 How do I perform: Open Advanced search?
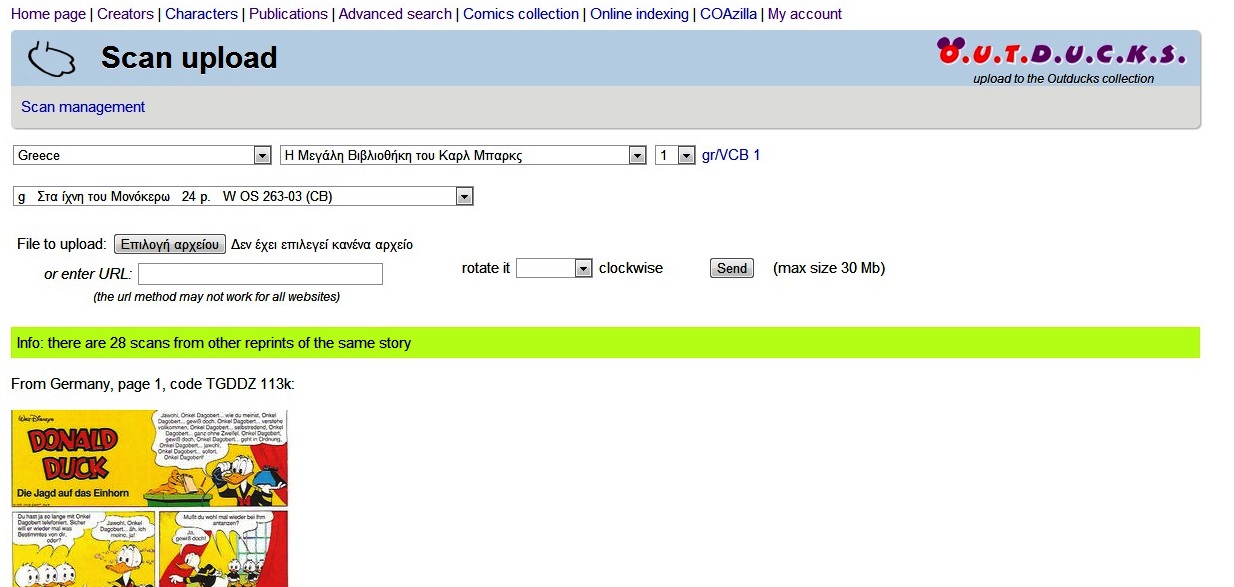tap(395, 14)
